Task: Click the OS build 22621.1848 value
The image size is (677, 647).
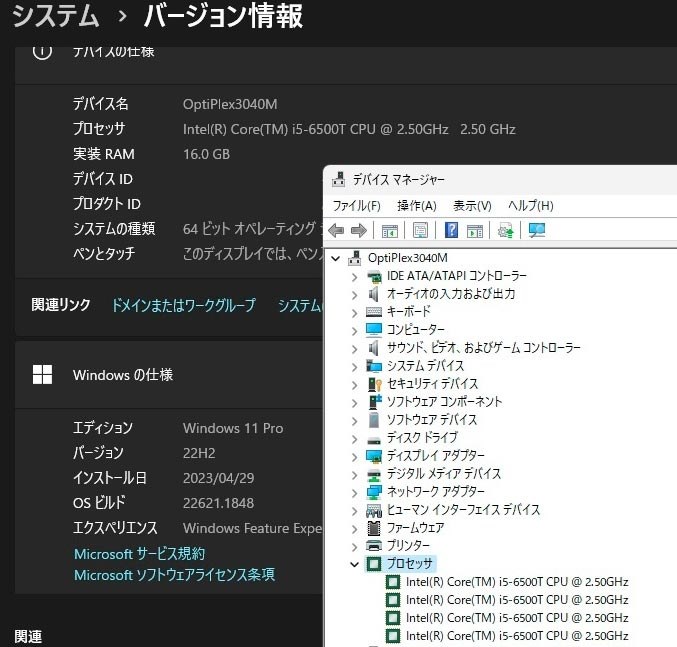Action: (x=218, y=503)
